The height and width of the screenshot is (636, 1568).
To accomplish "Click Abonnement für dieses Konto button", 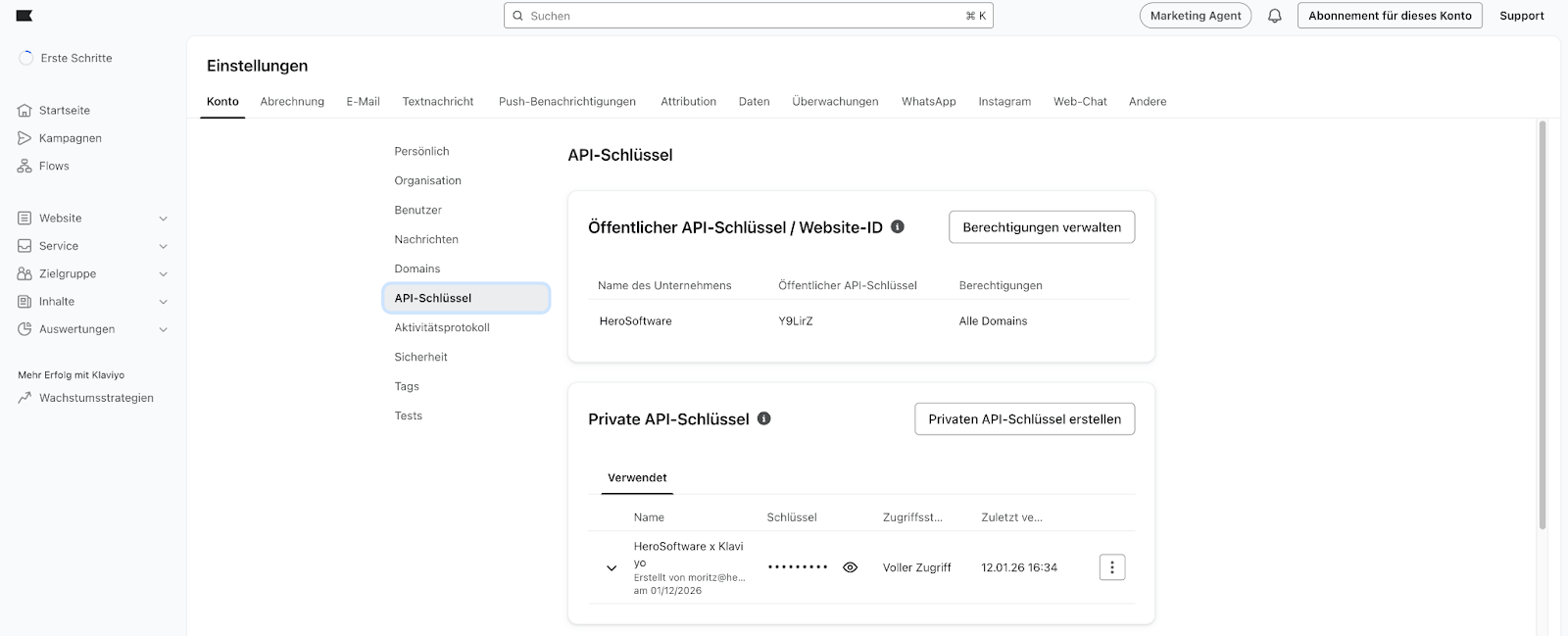I will coord(1390,16).
